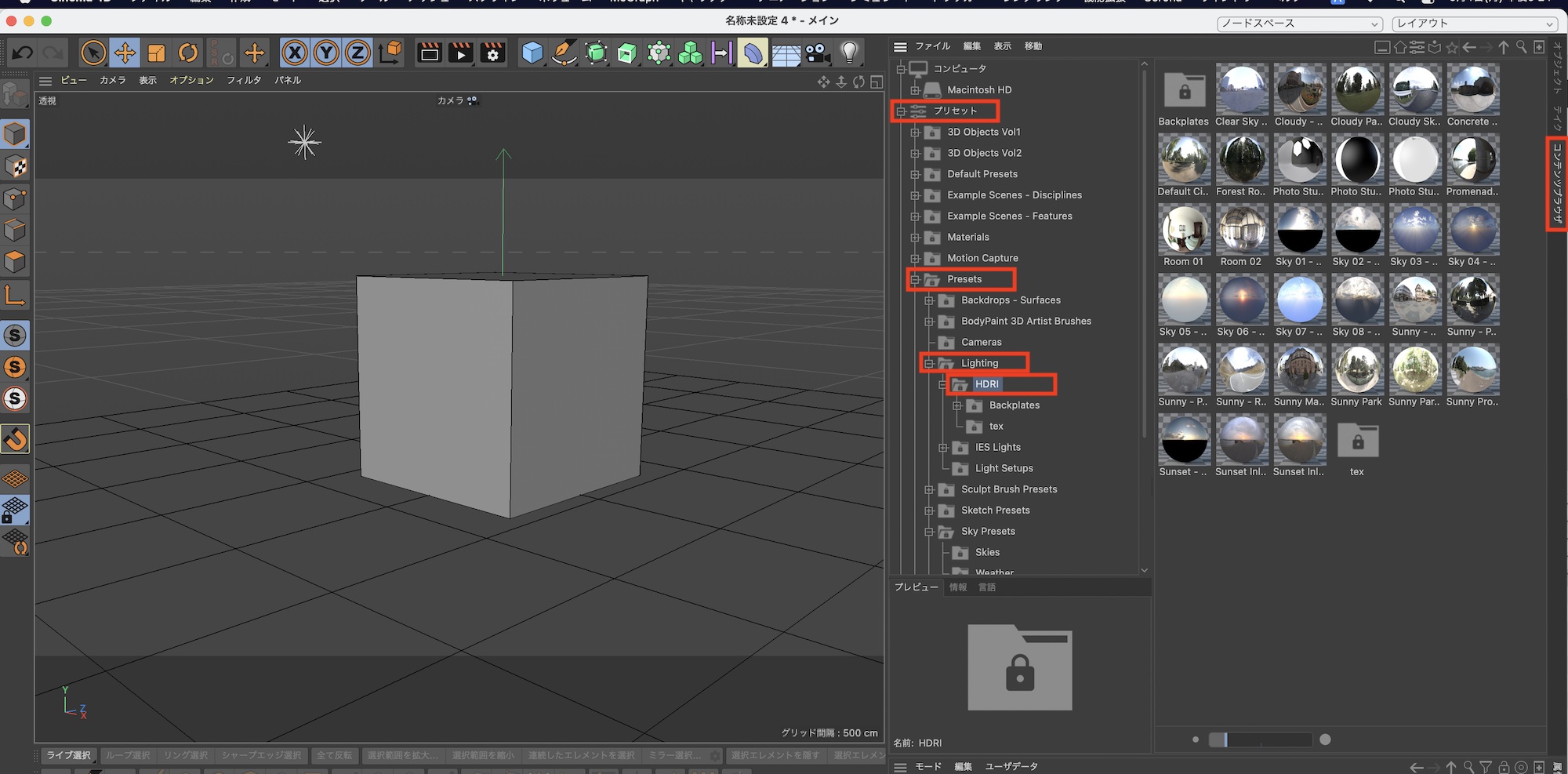Select the Rotate tool
Viewport: 1568px width, 774px height.
click(x=188, y=53)
